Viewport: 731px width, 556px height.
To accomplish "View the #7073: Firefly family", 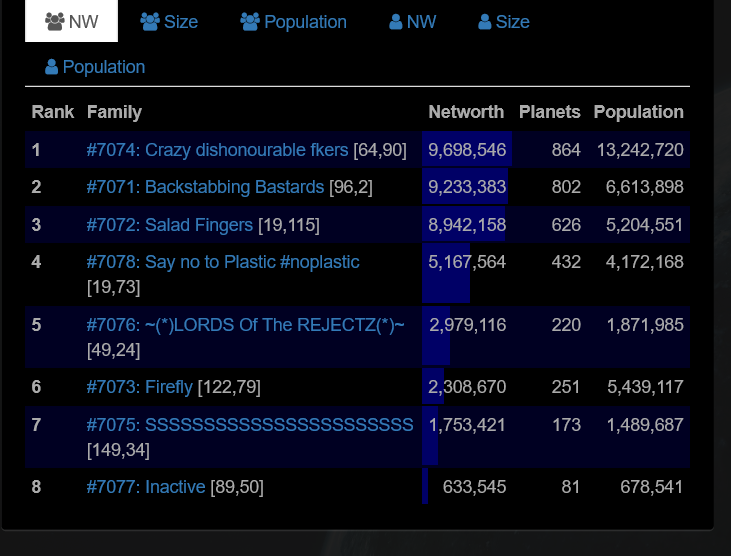I will [x=140, y=387].
